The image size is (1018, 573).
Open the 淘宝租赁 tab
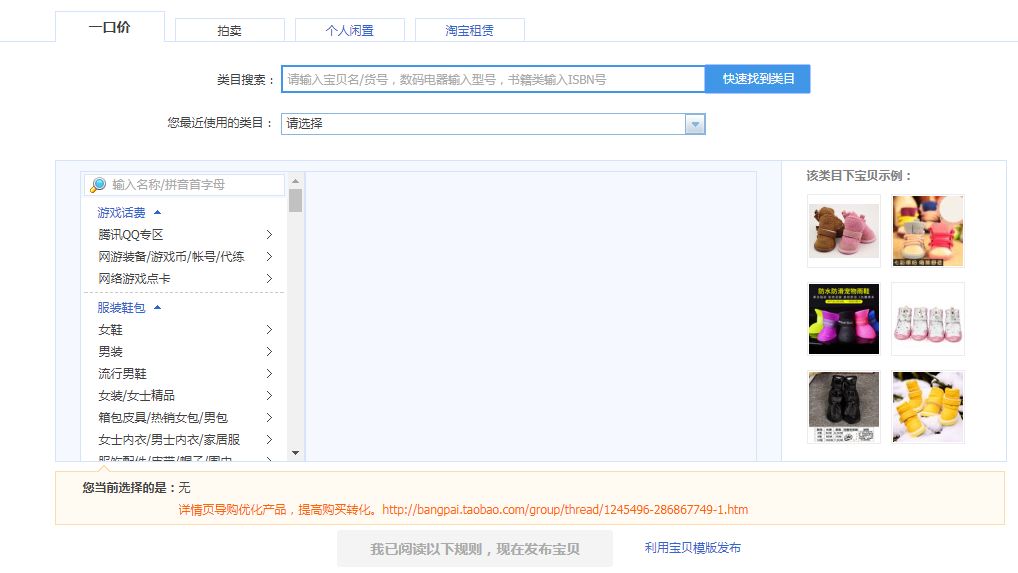click(x=469, y=31)
